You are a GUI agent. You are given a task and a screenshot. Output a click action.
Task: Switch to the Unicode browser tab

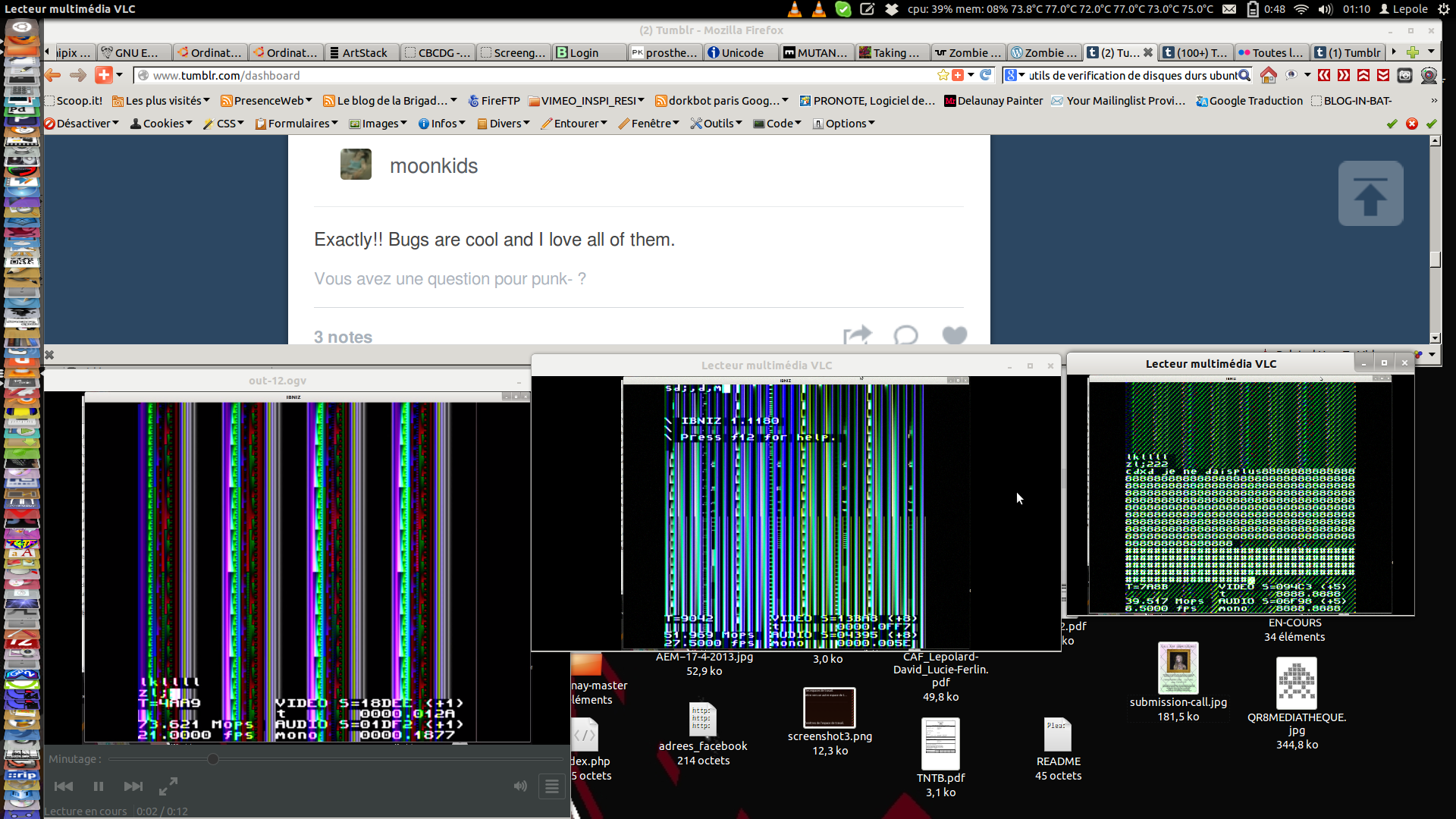(741, 52)
